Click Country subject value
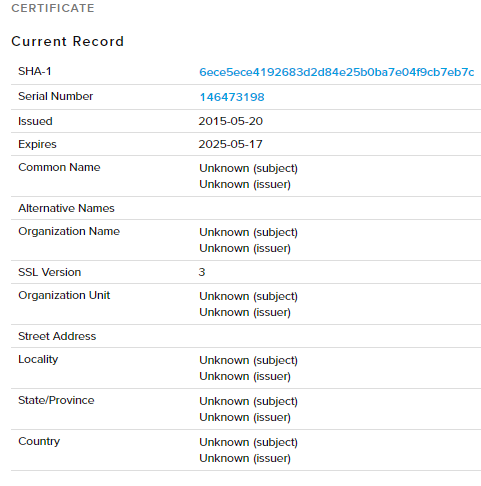Screen dimensions: 481x486 248,442
